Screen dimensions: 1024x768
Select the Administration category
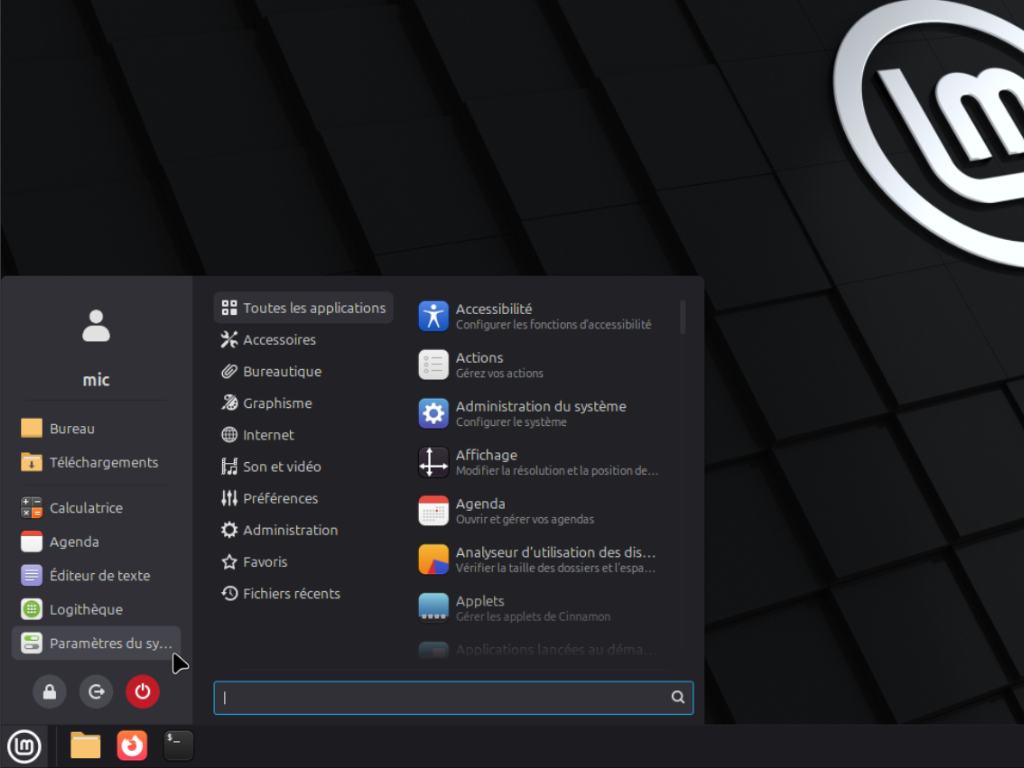tap(304, 530)
